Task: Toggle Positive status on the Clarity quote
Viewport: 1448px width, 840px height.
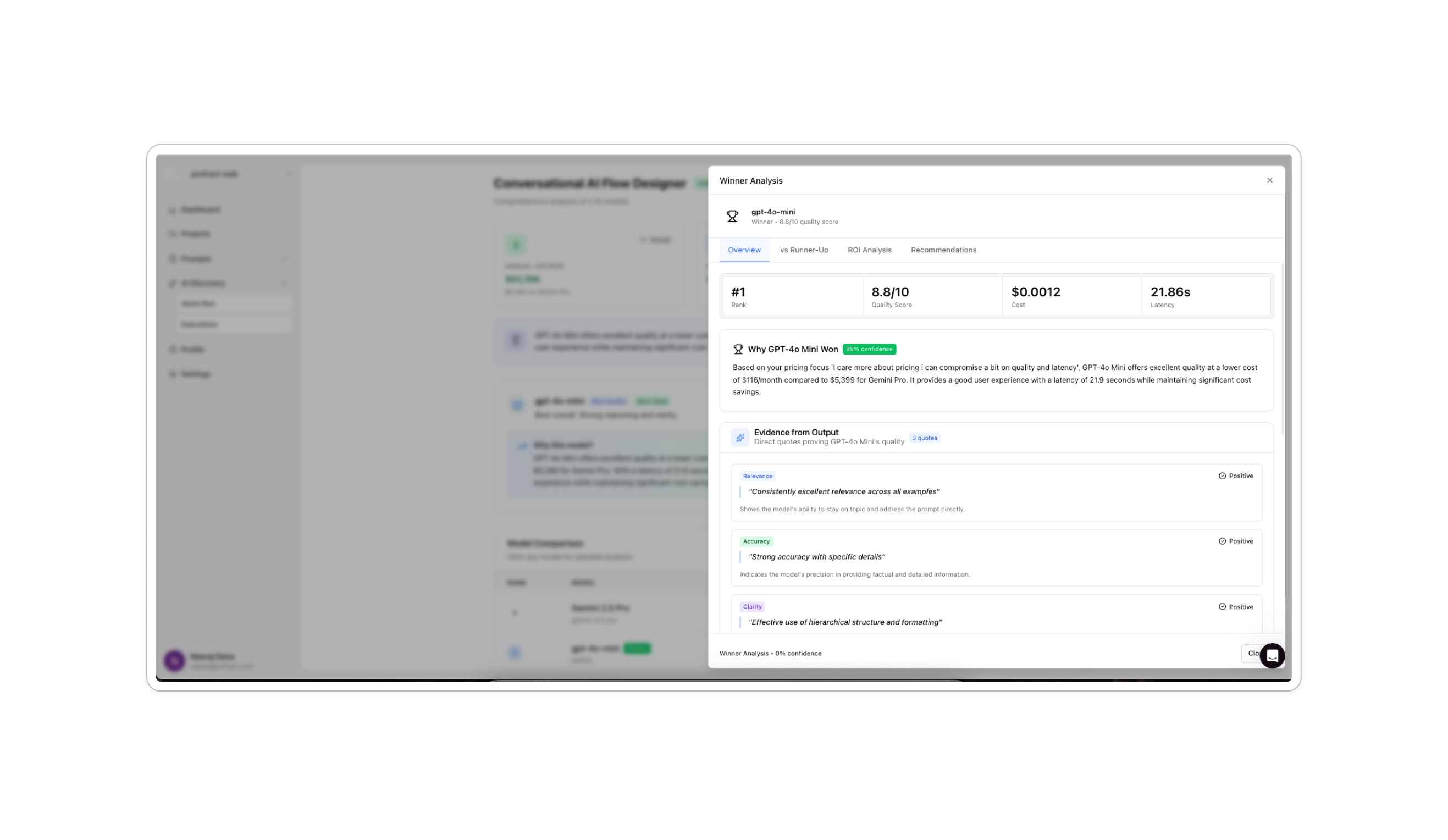Action: coord(1235,607)
